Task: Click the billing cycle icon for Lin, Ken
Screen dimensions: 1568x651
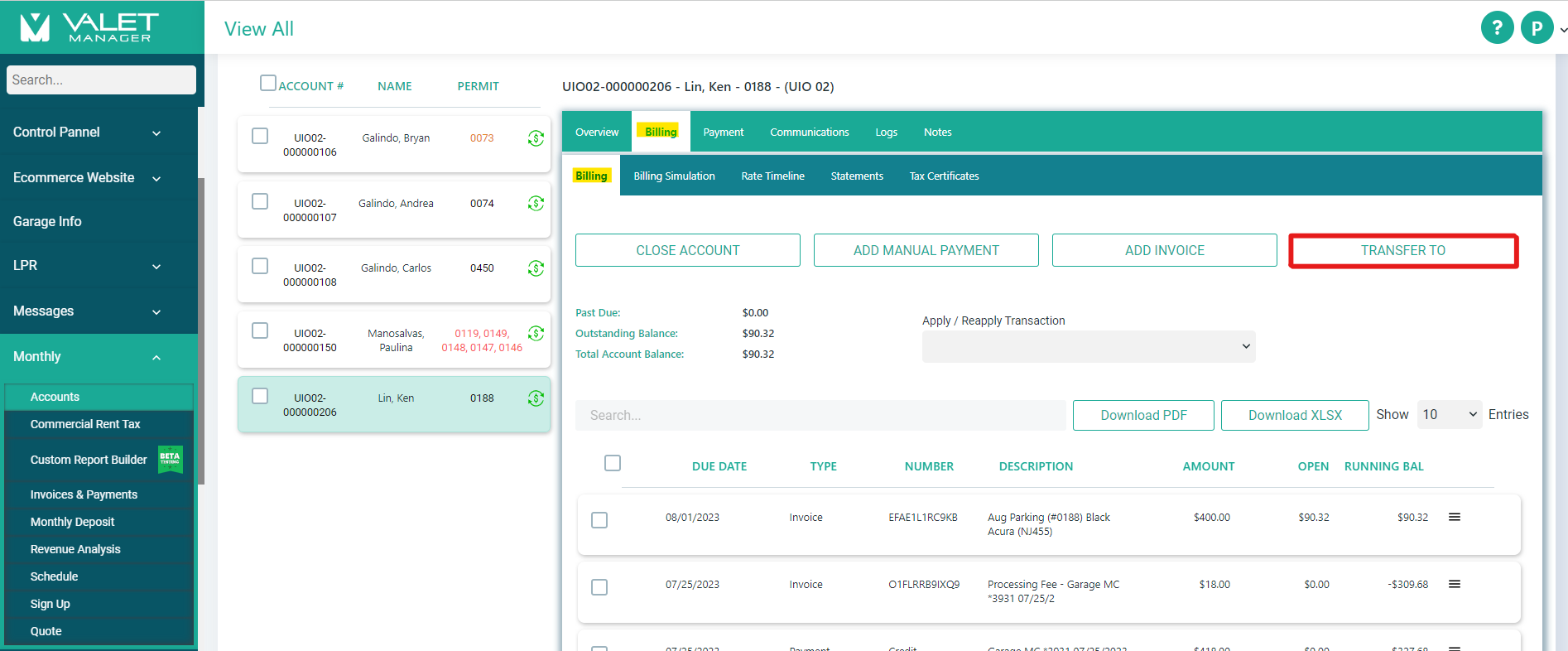Action: coord(536,398)
